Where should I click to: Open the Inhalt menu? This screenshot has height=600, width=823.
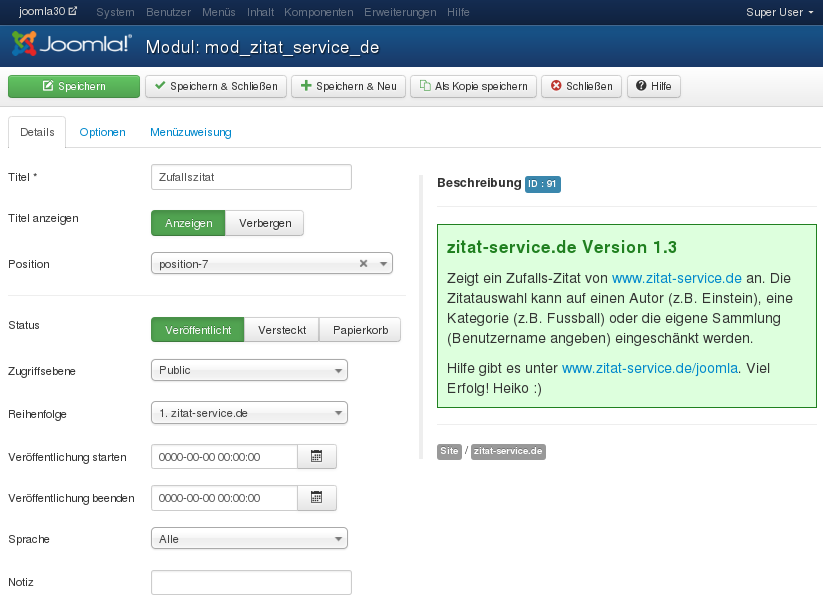260,12
